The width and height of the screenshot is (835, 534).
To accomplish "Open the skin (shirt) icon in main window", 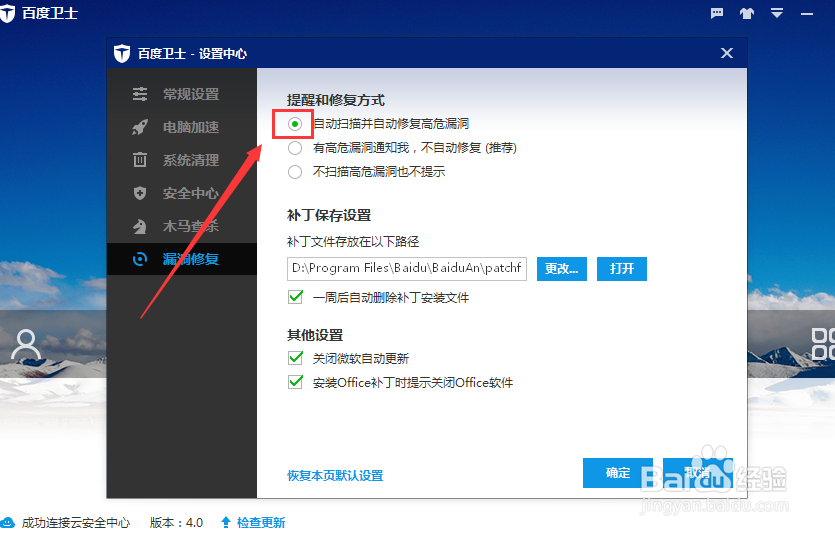I will pos(747,13).
